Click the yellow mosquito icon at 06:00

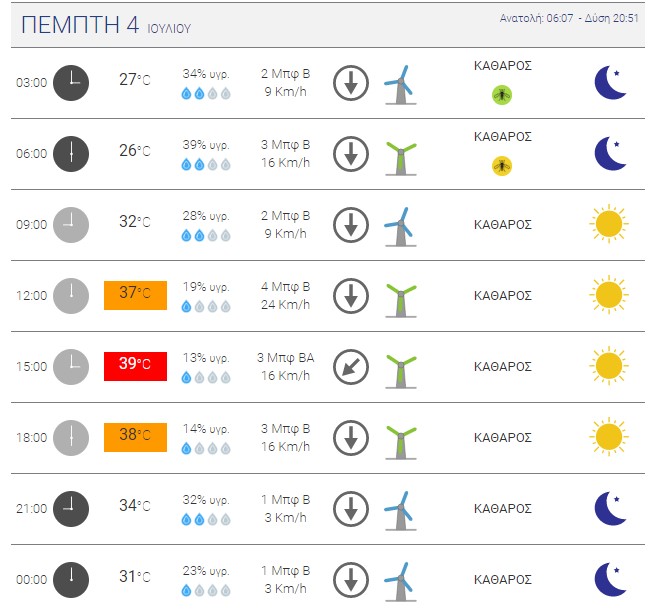coord(501,165)
